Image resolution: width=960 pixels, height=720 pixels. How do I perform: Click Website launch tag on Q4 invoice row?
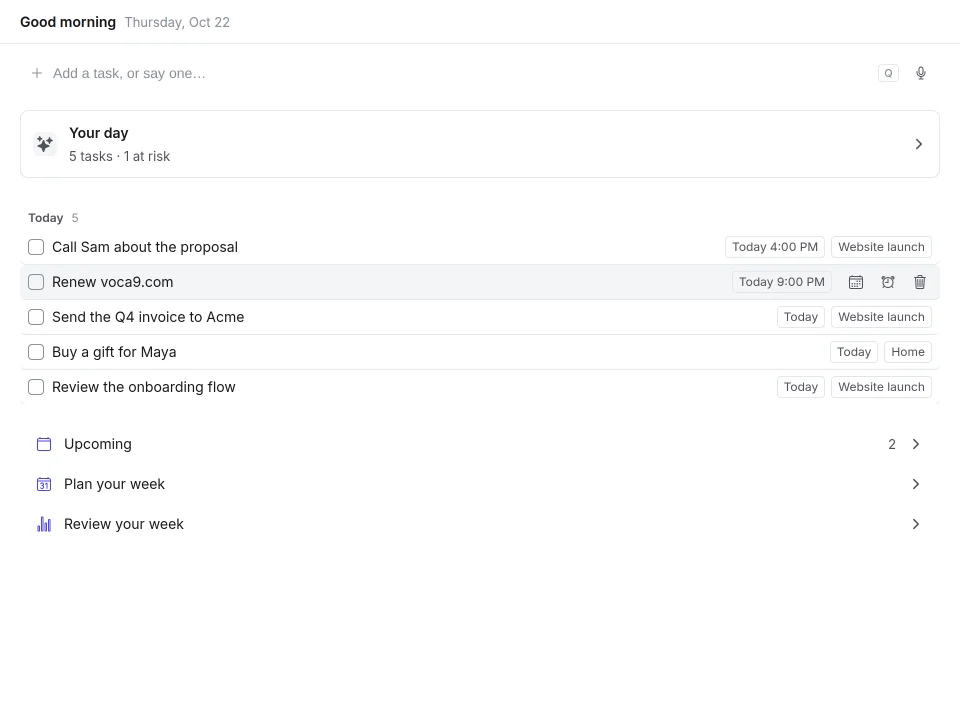click(x=881, y=317)
